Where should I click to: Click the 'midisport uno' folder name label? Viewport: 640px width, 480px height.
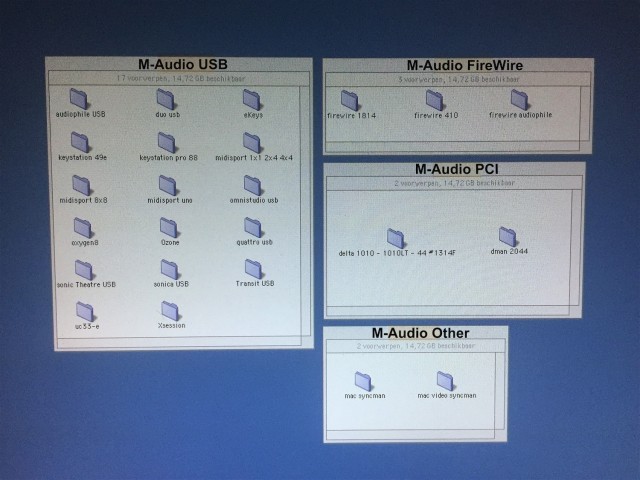[170, 200]
